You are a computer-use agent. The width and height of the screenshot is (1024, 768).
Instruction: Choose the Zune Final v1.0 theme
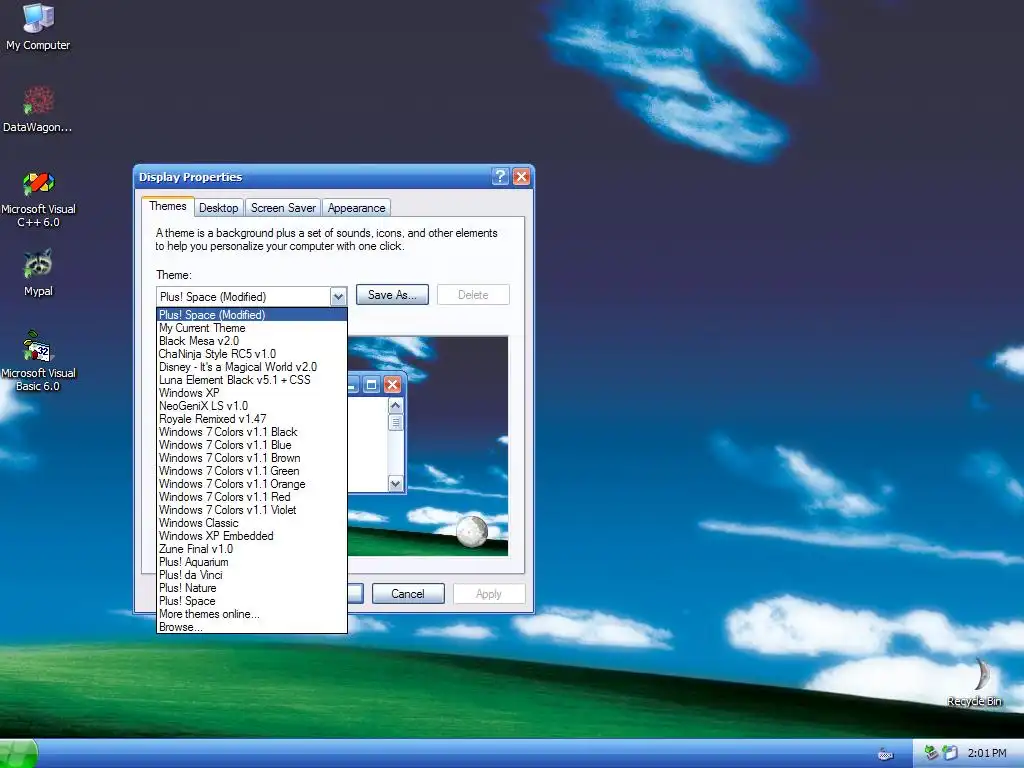(x=251, y=549)
